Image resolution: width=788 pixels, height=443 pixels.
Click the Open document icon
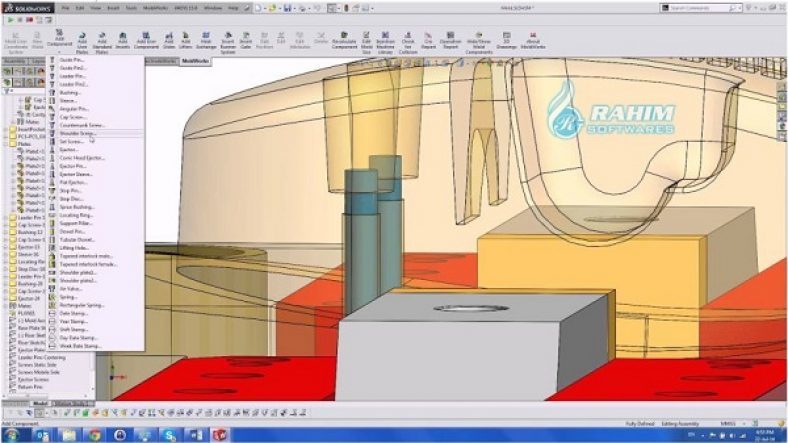click(x=272, y=8)
